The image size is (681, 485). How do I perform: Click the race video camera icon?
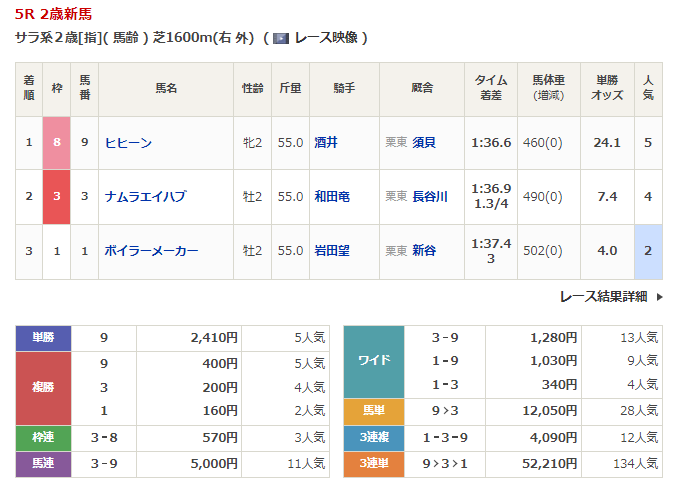[281, 38]
